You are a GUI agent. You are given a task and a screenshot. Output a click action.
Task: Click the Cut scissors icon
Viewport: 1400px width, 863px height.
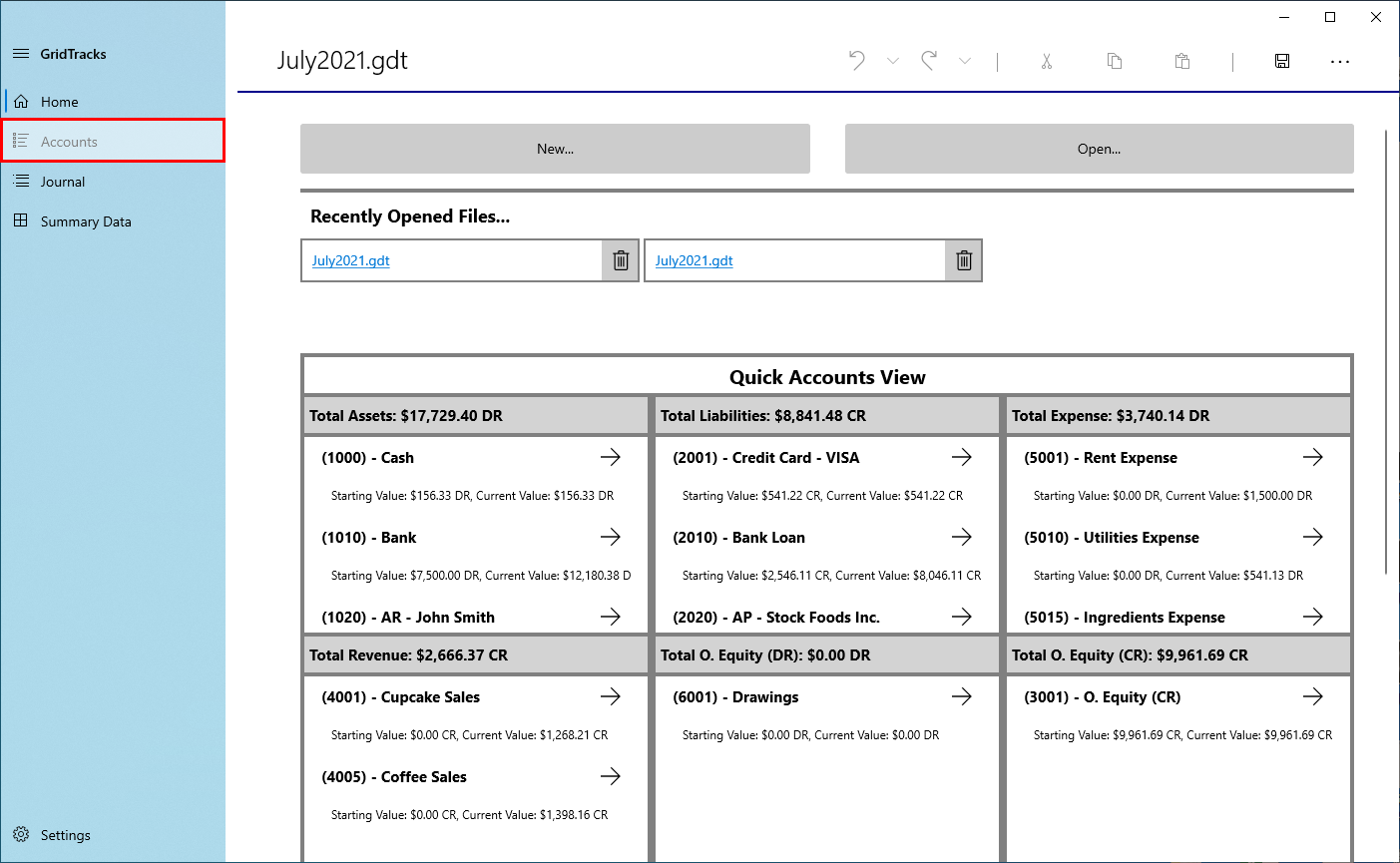pos(1047,61)
